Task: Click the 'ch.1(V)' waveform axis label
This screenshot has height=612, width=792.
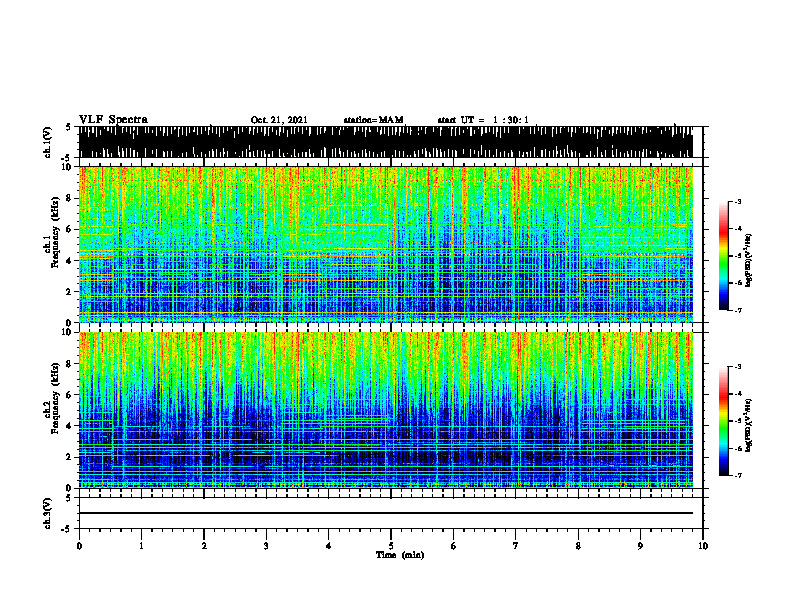Action: [48, 142]
